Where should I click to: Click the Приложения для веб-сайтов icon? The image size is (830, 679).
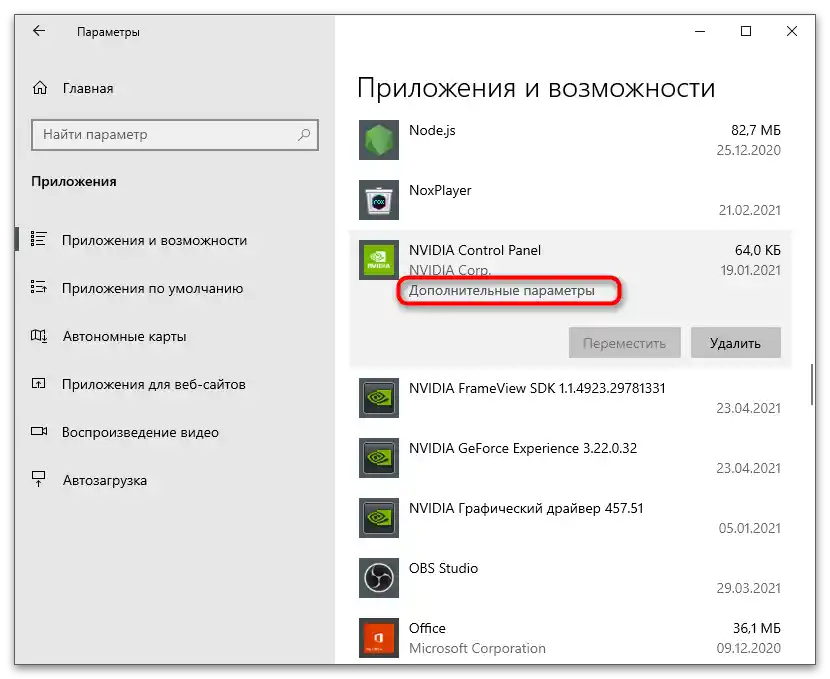click(x=39, y=384)
